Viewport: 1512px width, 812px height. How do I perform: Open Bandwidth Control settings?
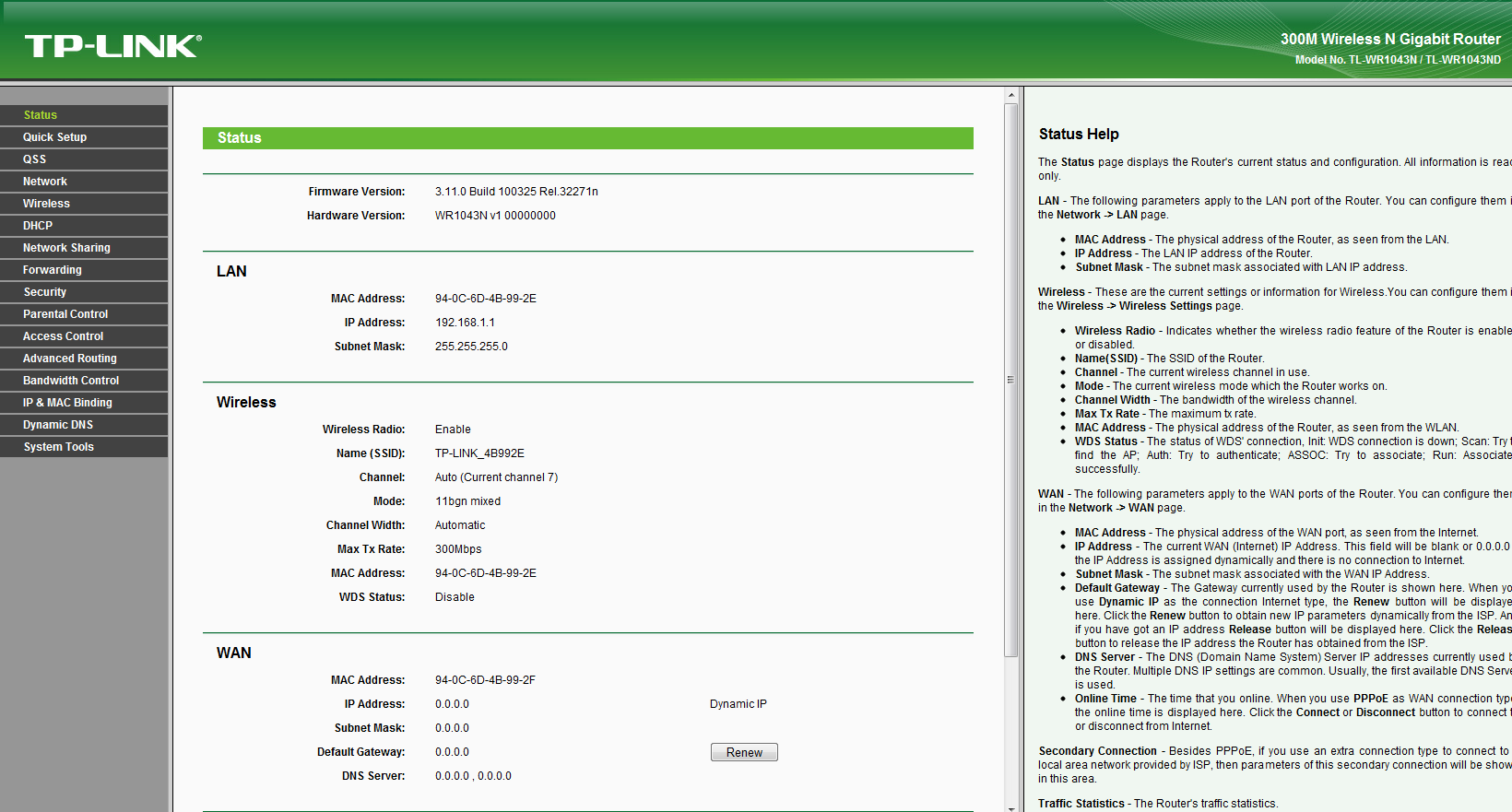coord(84,381)
